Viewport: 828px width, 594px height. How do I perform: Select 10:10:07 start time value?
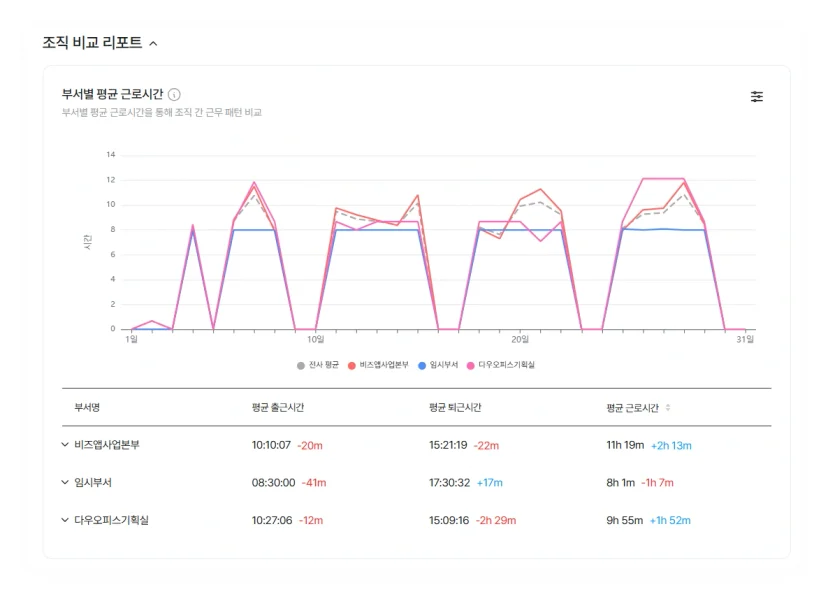point(271,445)
